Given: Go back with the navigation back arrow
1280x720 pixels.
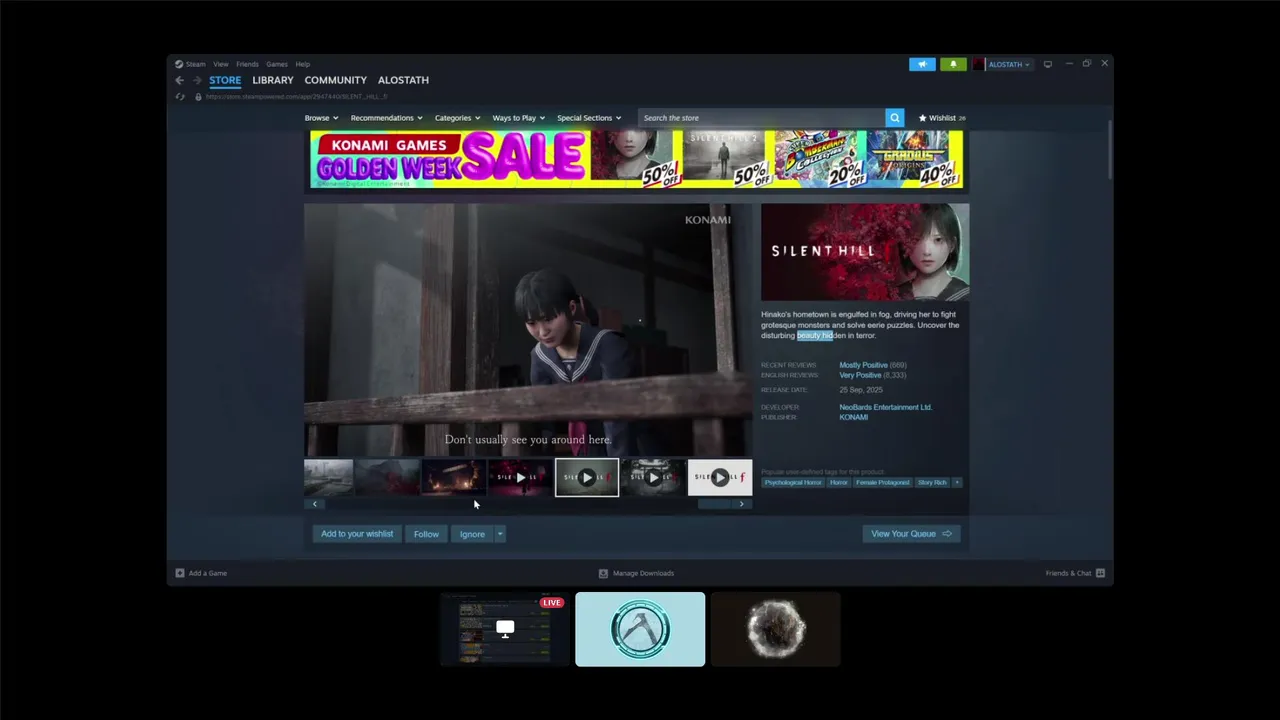Looking at the screenshot, I should pyautogui.click(x=180, y=80).
